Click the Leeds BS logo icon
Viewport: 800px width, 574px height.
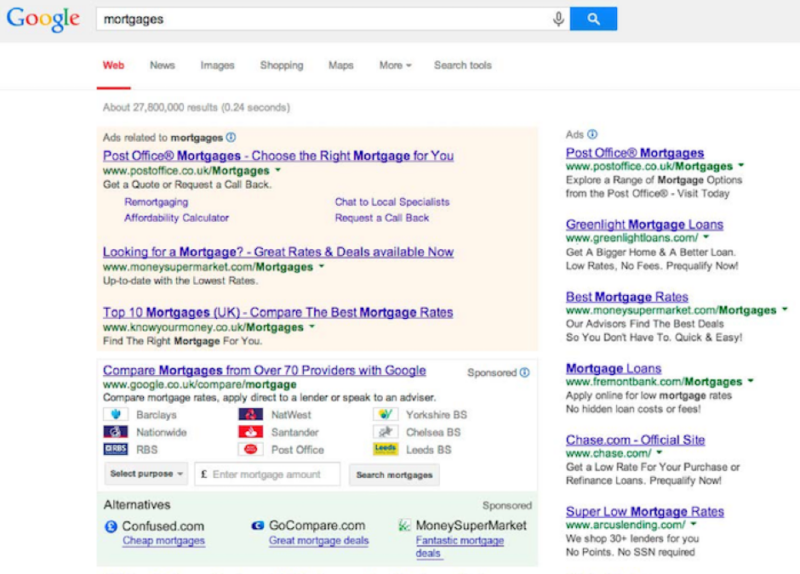click(385, 450)
